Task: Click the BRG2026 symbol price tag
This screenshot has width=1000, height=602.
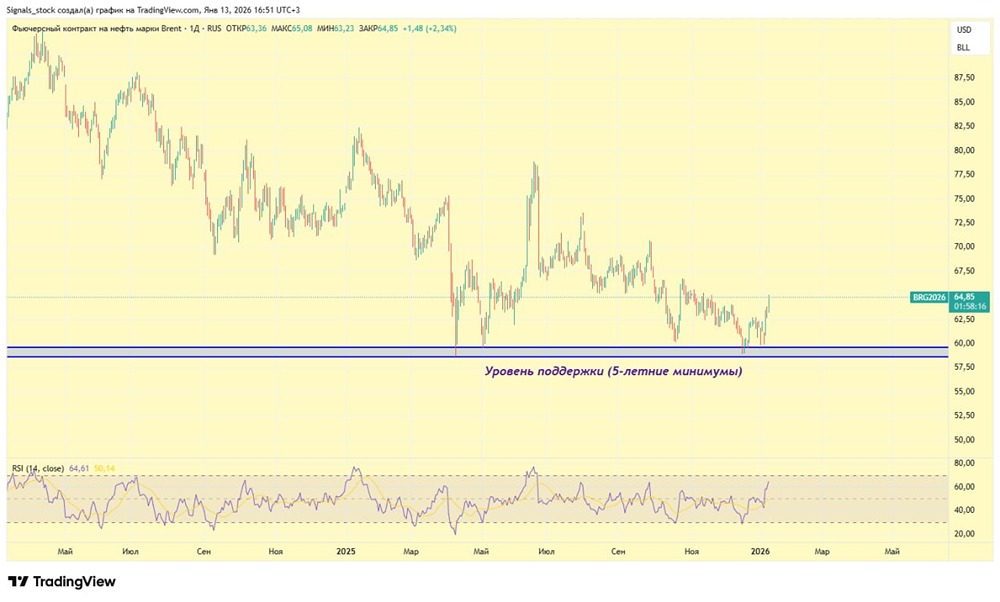Action: click(x=929, y=297)
